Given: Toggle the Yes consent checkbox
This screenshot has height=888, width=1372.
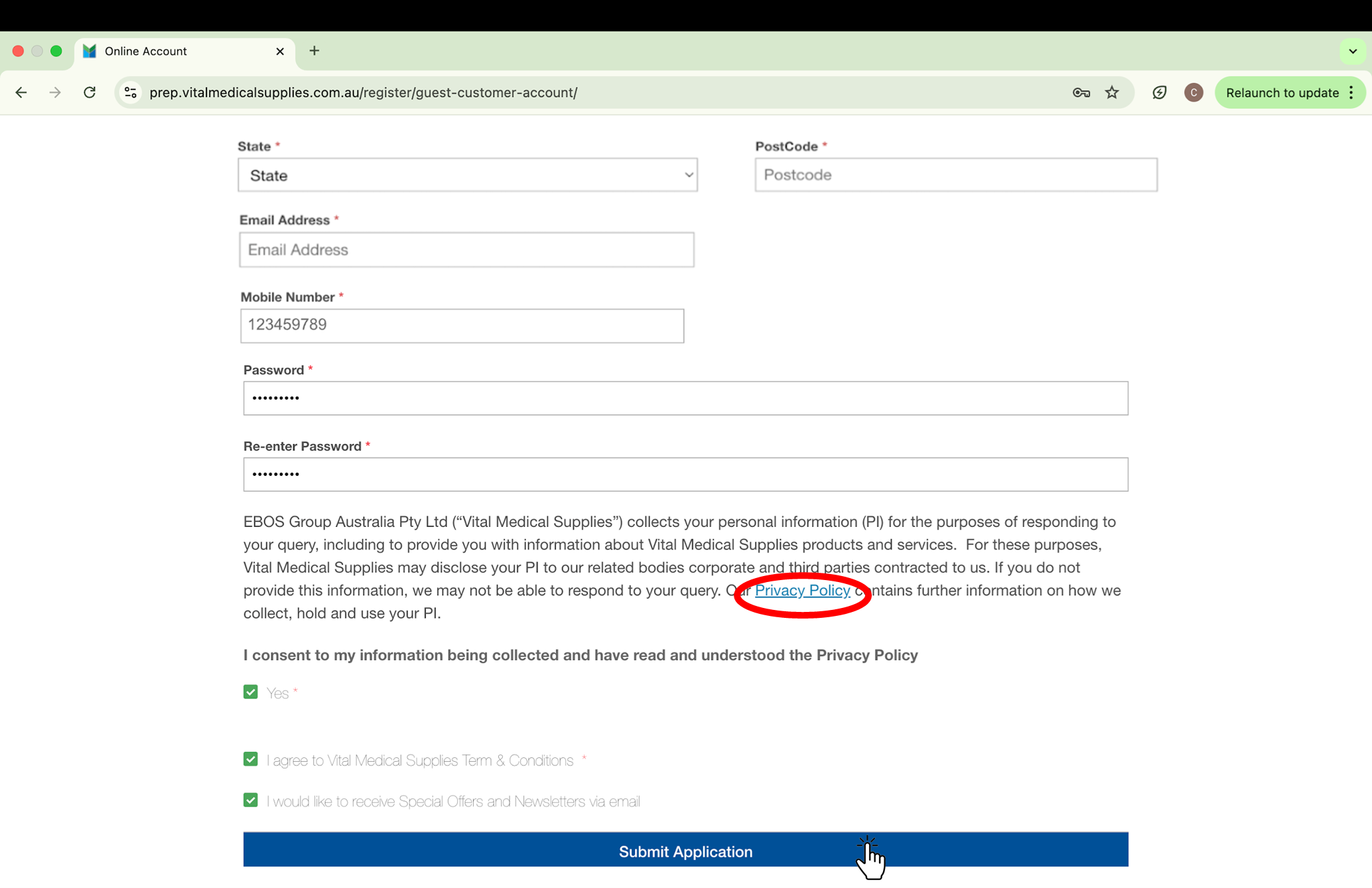Looking at the screenshot, I should point(250,692).
